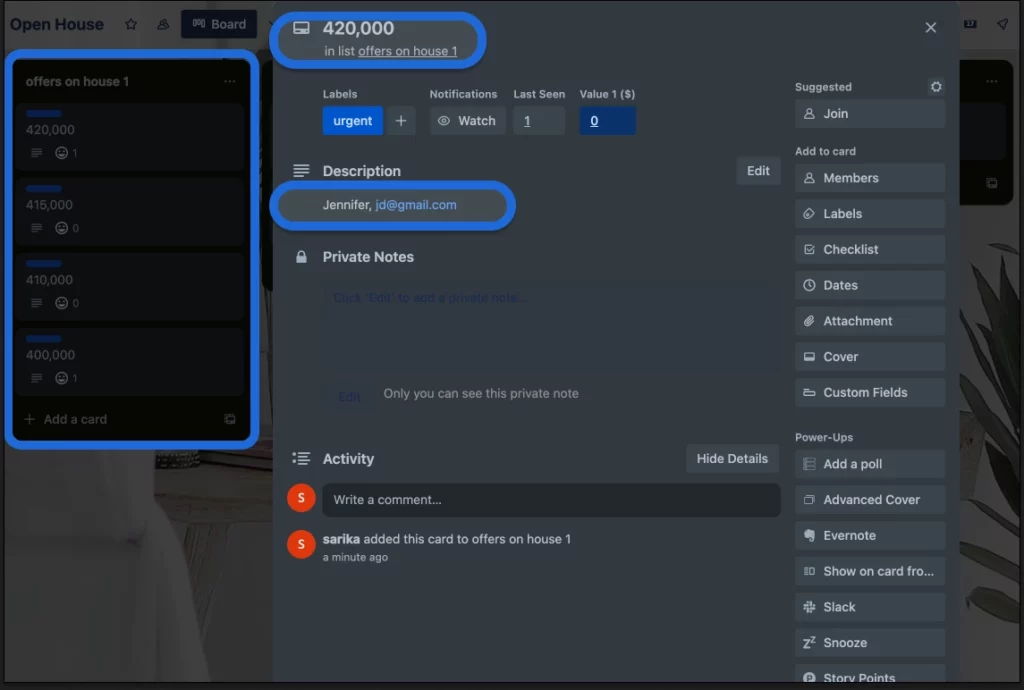Star the Open House board
Viewport: 1024px width, 690px height.
tap(131, 24)
